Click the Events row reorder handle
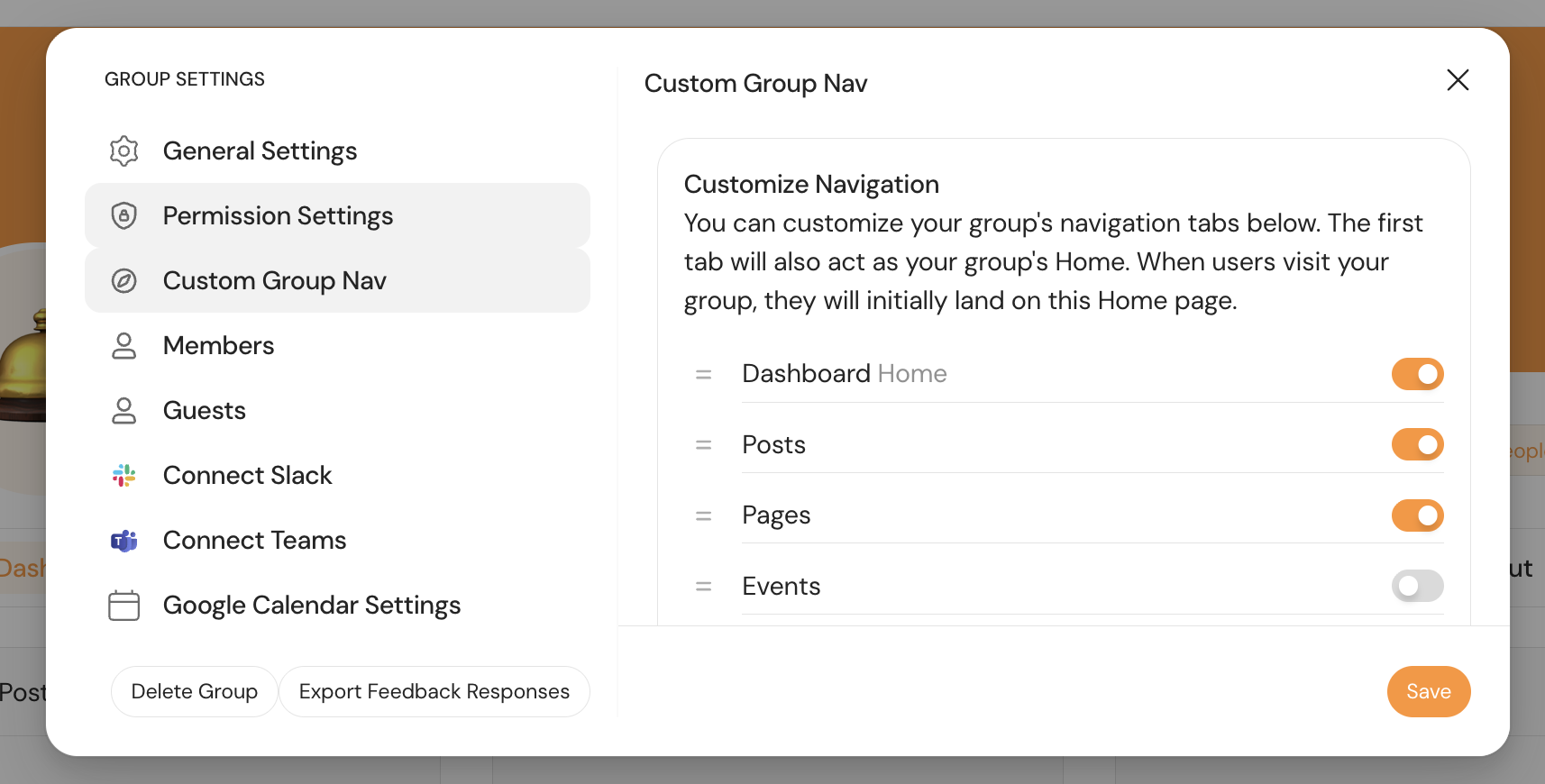1545x784 pixels. 704,587
